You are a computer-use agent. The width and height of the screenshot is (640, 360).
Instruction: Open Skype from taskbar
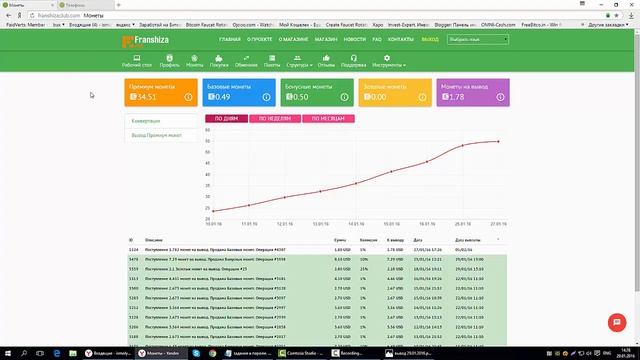tap(196, 353)
